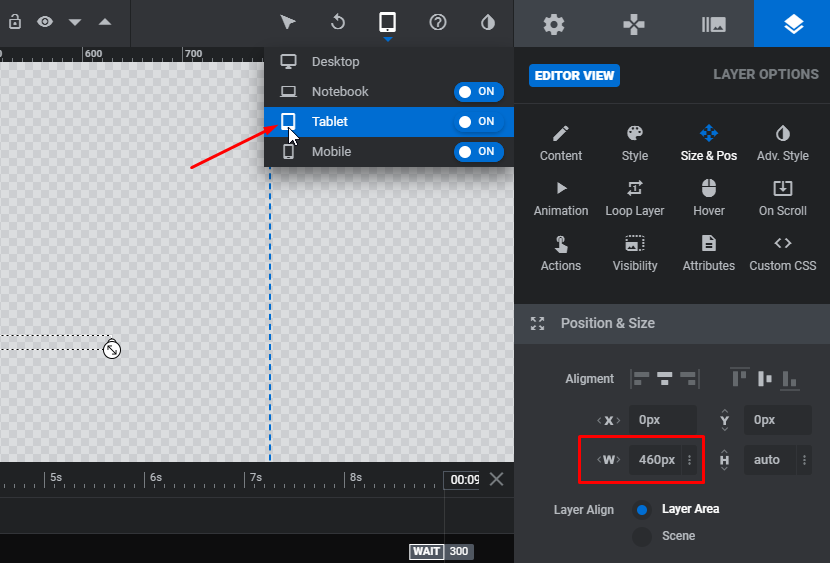The image size is (830, 563).
Task: Align layer horizontally center
Action: pyautogui.click(x=664, y=379)
